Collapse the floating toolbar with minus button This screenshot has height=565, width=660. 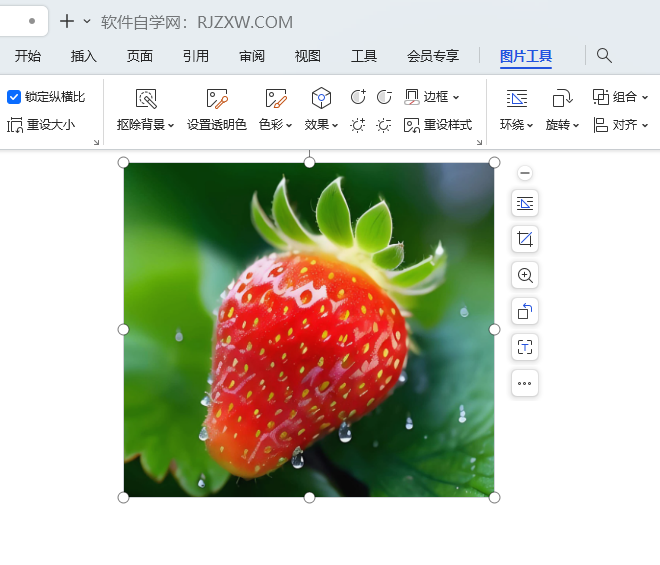(525, 173)
